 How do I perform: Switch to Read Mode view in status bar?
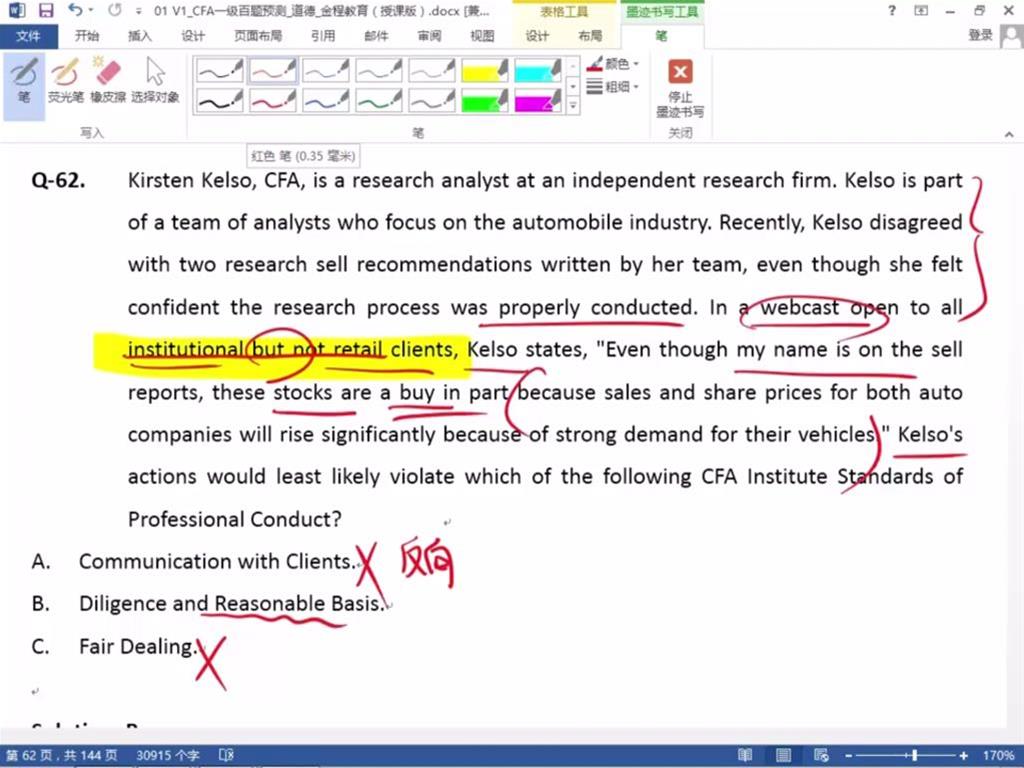point(745,756)
